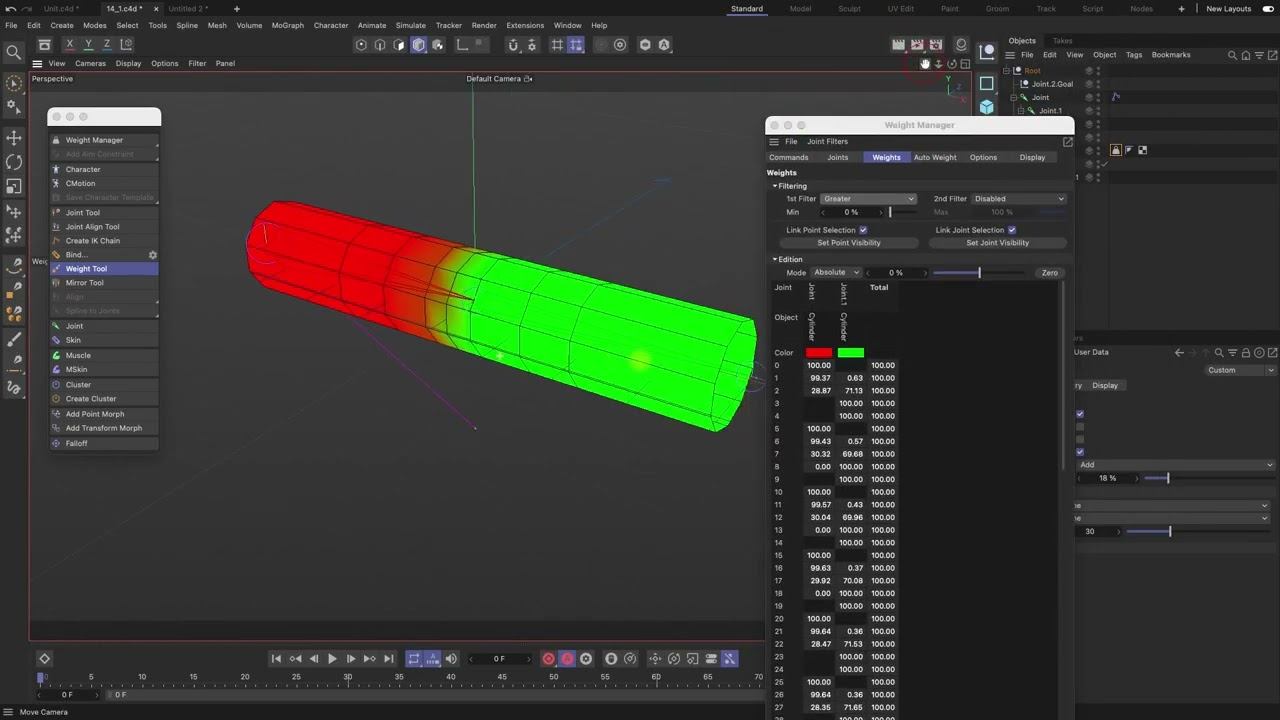This screenshot has height=720, width=1280.
Task: Click the red record keyframe icon
Action: coord(548,659)
